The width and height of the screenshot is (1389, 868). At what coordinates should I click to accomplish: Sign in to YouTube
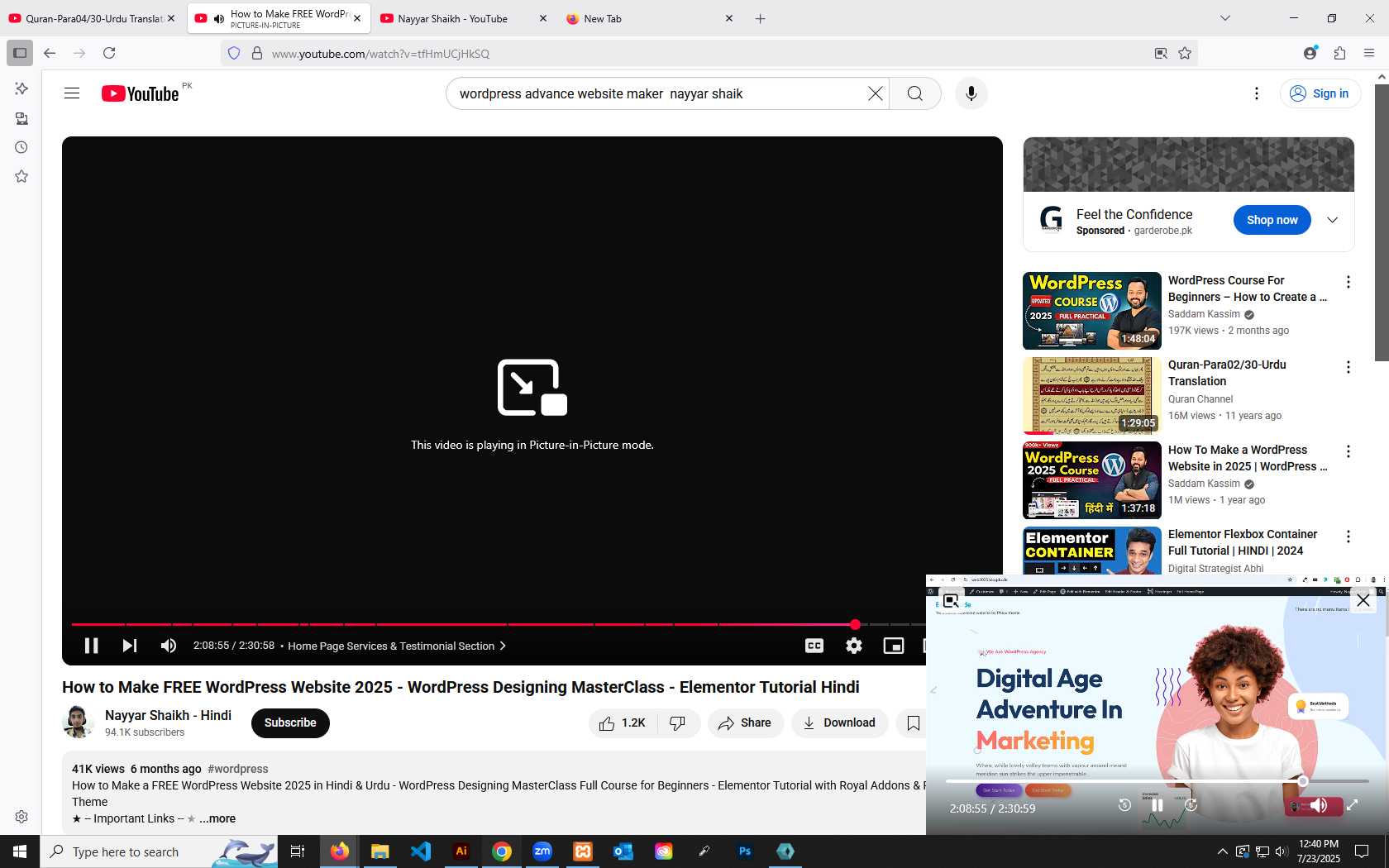click(1320, 93)
